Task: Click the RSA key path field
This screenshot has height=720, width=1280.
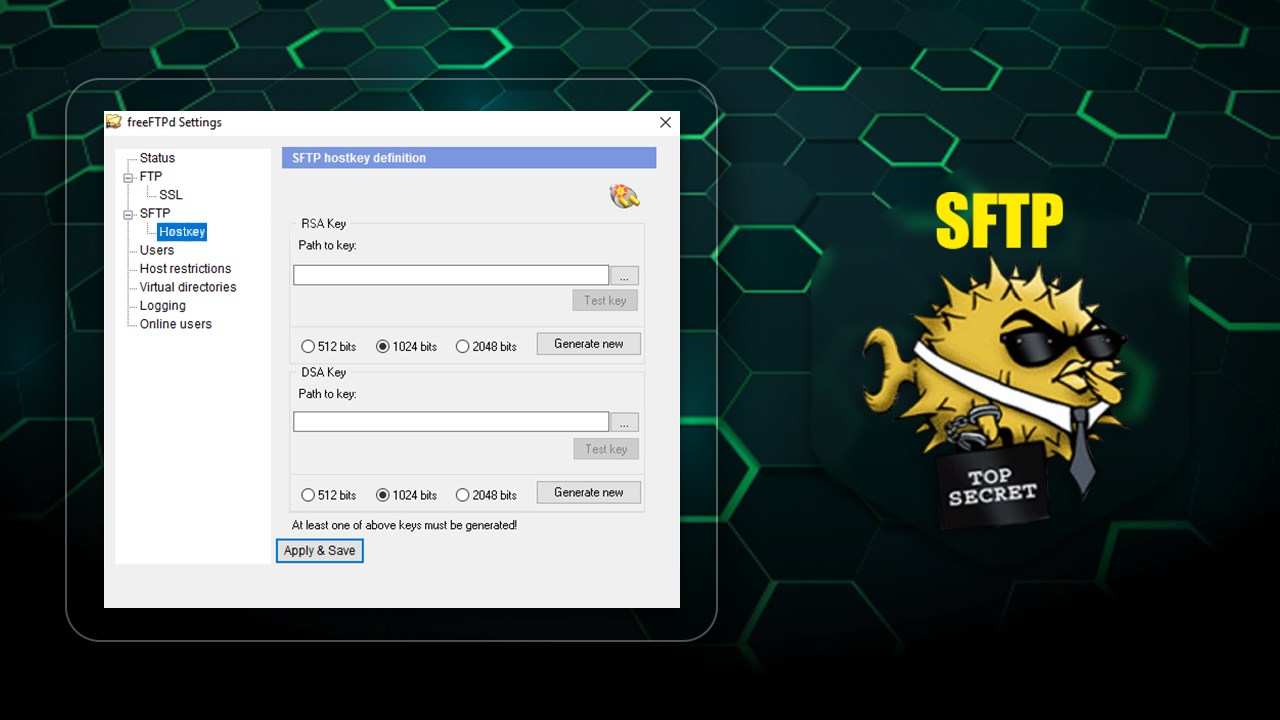Action: point(451,275)
